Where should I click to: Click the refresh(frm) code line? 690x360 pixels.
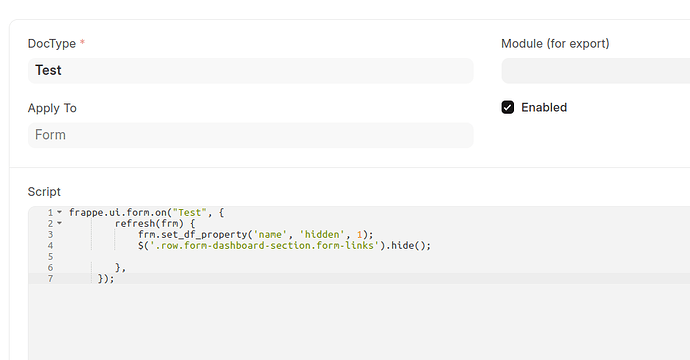tap(154, 224)
